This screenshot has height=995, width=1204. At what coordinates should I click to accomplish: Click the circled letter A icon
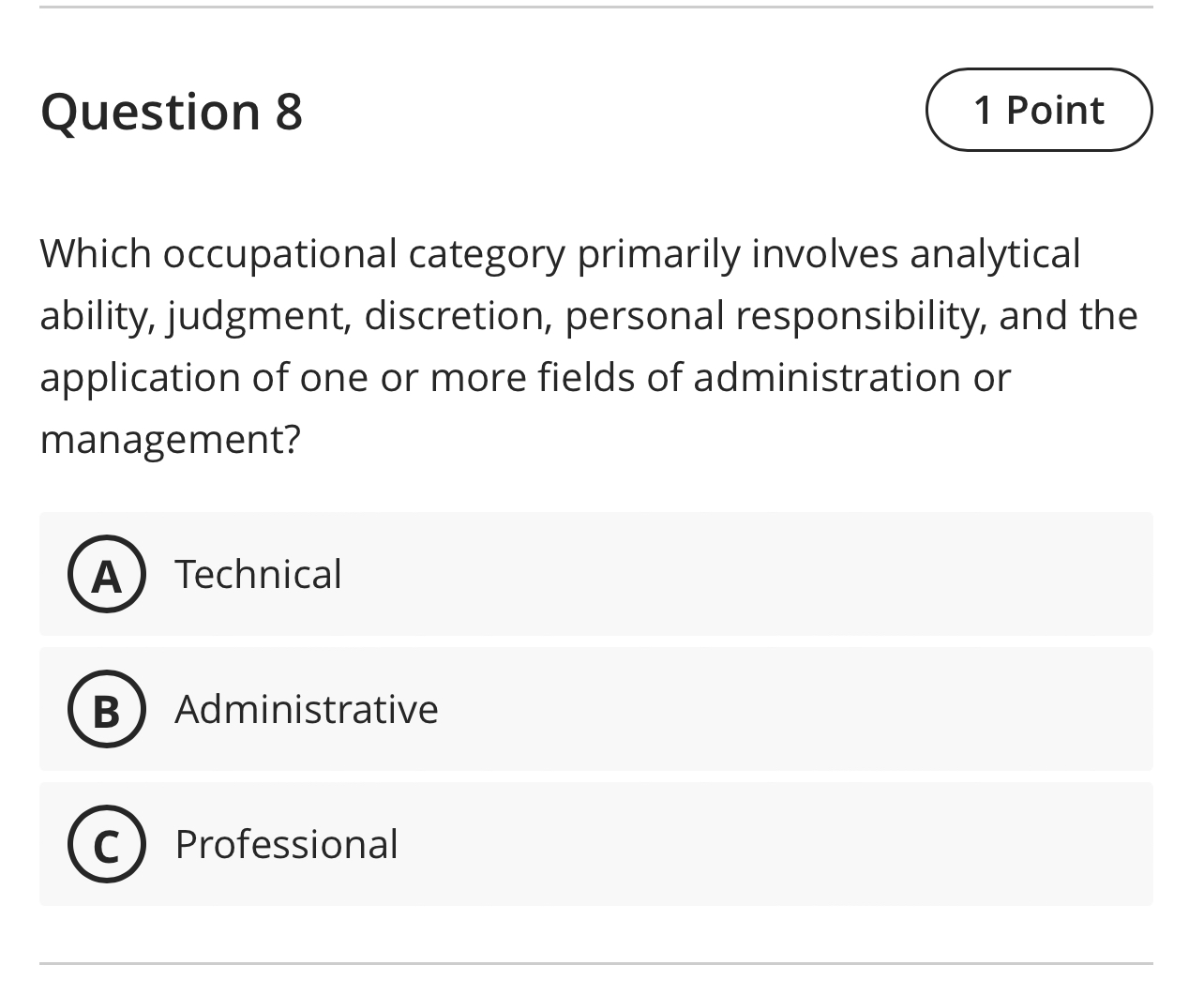point(107,574)
